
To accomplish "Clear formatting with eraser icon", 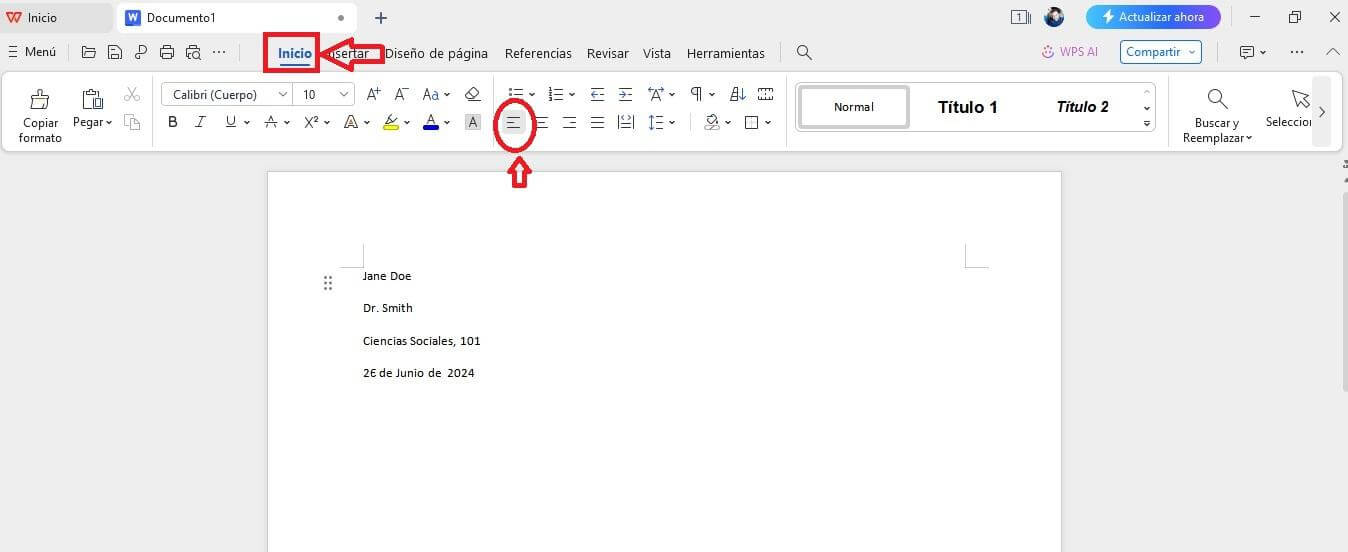I will tap(473, 94).
